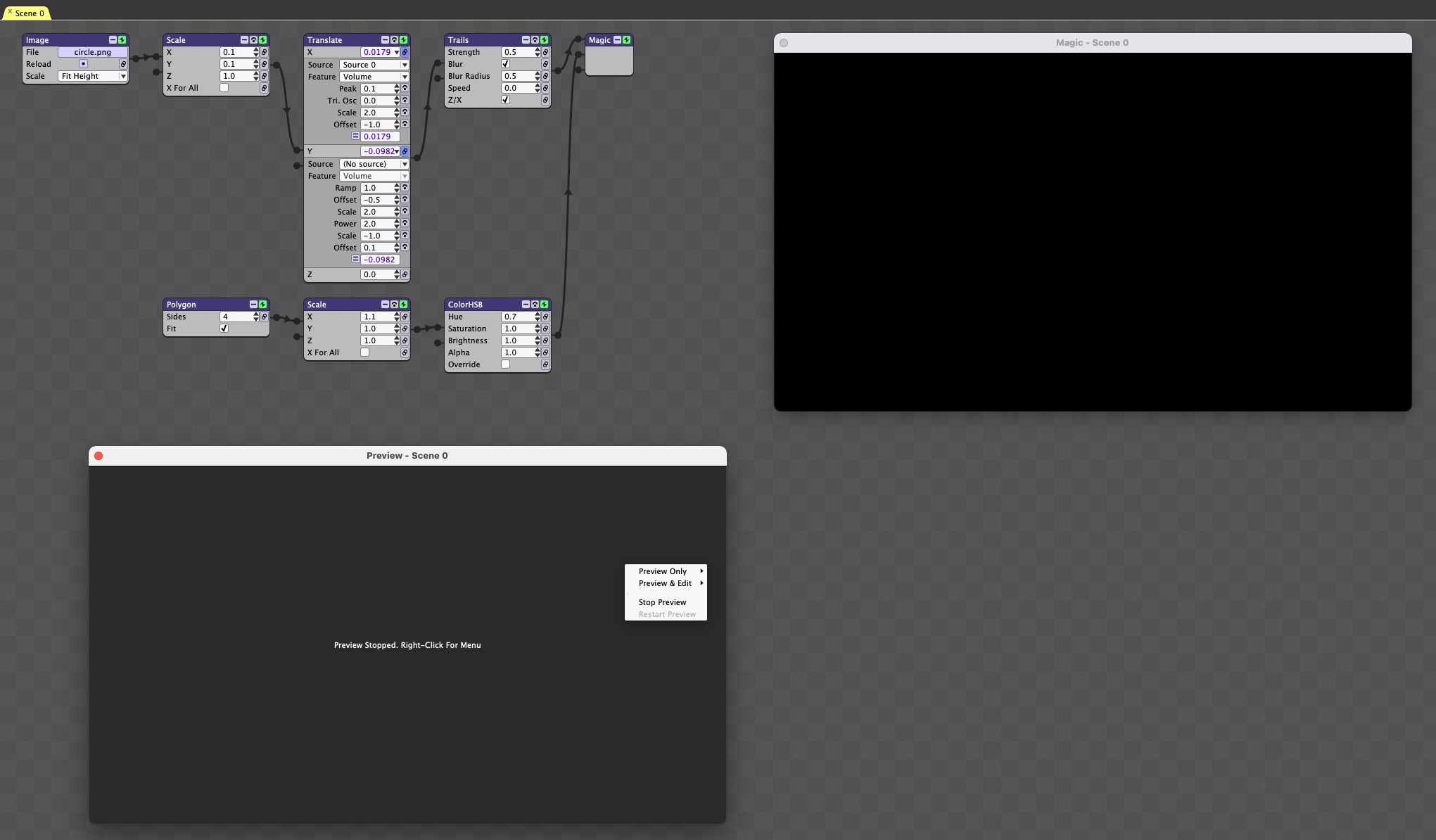The image size is (1436, 840).
Task: Click link icon beside Translate Z value
Action: pos(405,274)
